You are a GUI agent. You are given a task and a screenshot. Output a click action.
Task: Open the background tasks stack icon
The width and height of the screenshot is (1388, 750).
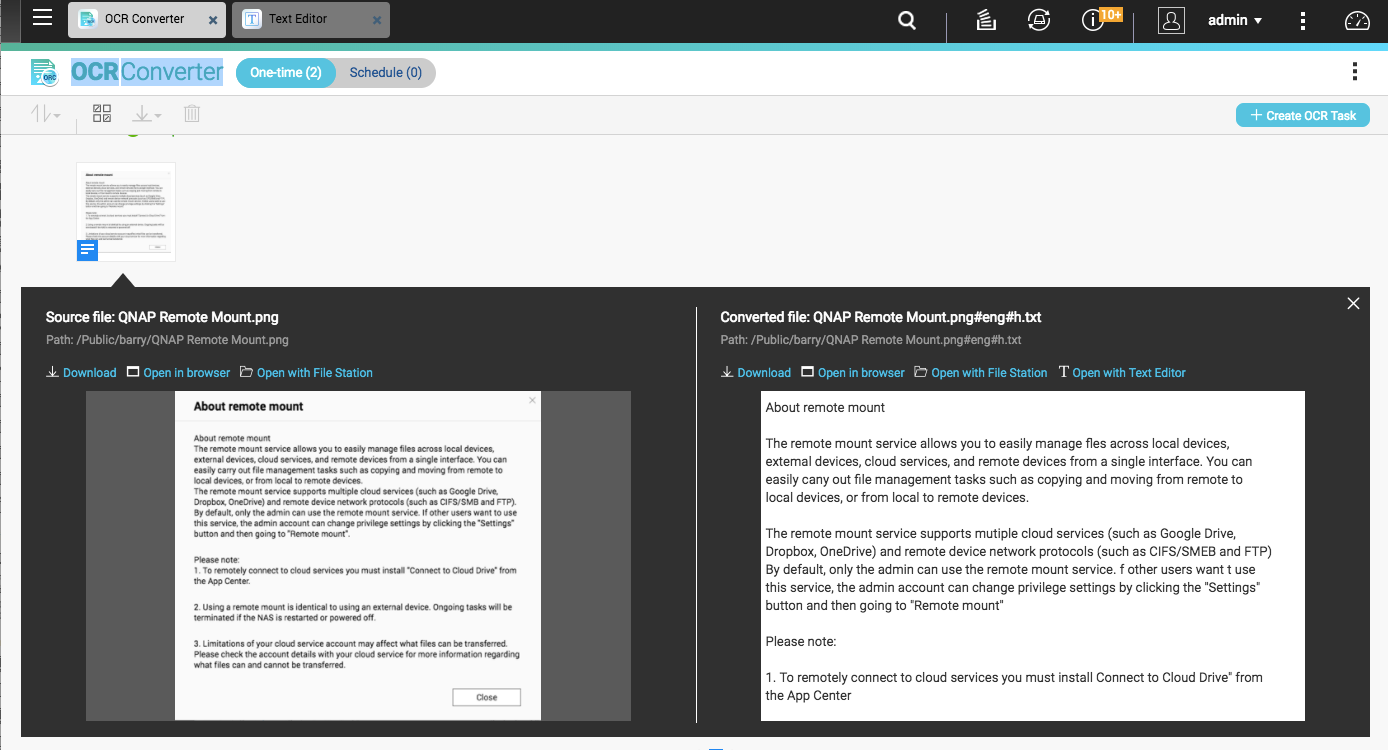(986, 20)
